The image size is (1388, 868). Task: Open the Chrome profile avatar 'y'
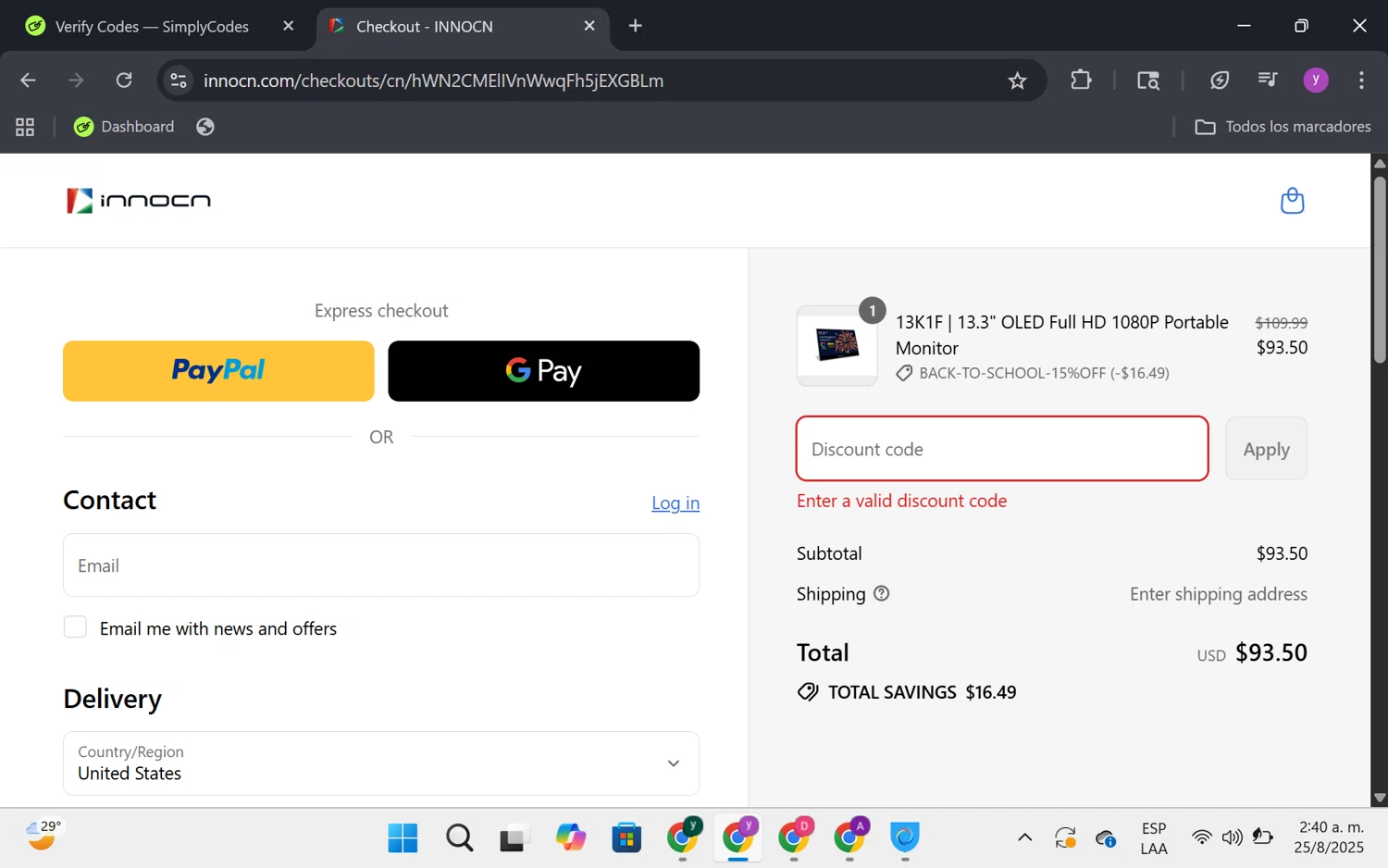tap(1316, 81)
